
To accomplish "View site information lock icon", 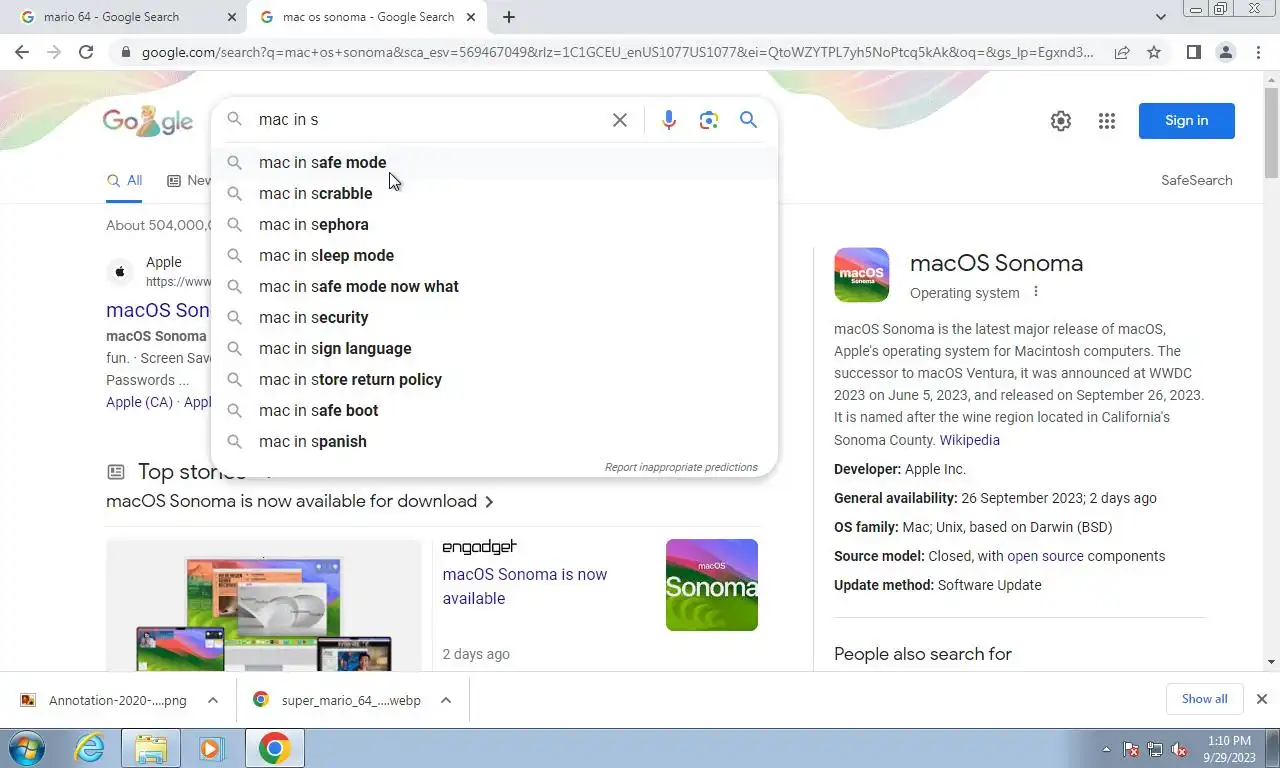I will pyautogui.click(x=125, y=52).
